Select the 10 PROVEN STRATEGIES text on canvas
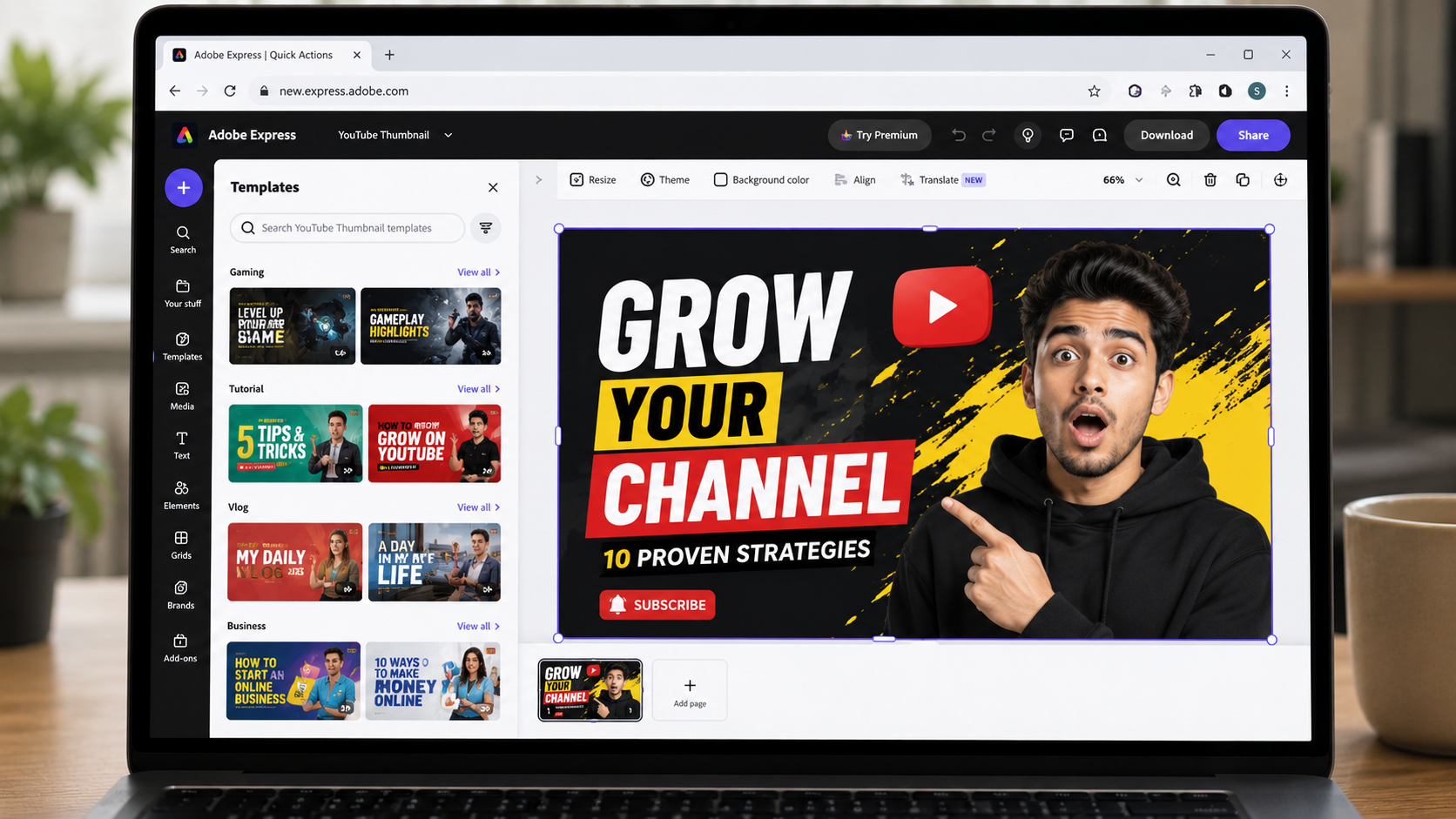The image size is (1456, 819). pyautogui.click(x=737, y=554)
